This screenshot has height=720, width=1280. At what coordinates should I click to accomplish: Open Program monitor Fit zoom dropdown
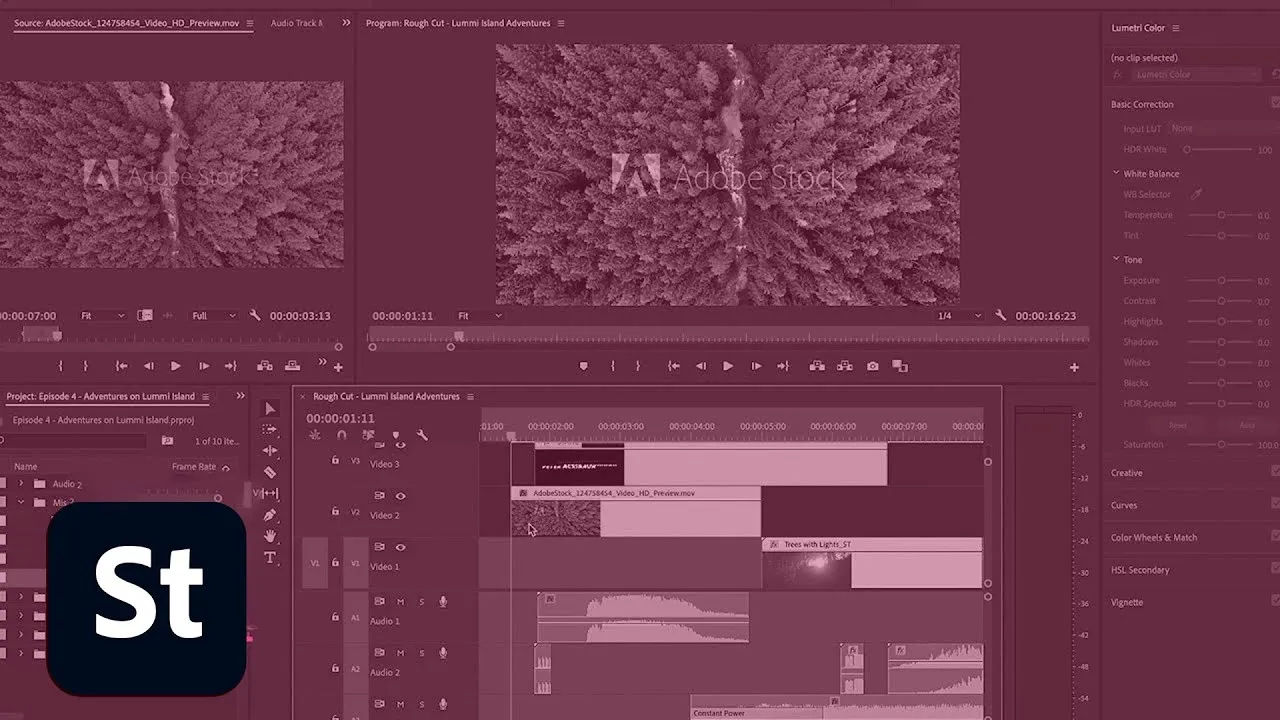click(x=479, y=316)
